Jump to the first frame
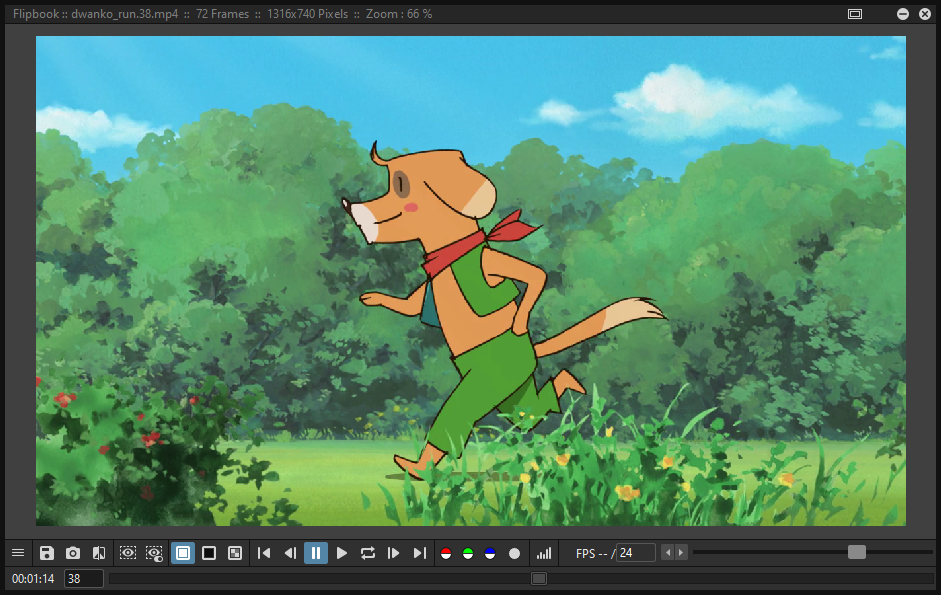This screenshot has width=941, height=595. point(264,553)
